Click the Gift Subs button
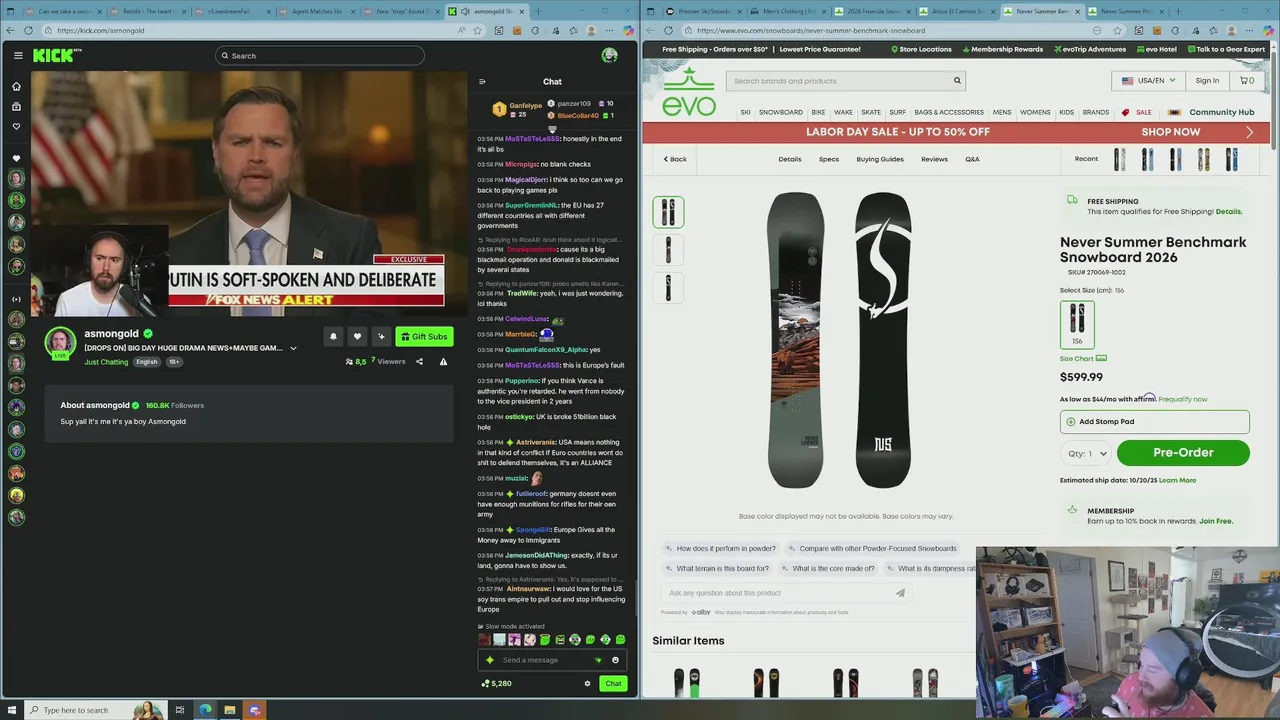 (x=424, y=336)
